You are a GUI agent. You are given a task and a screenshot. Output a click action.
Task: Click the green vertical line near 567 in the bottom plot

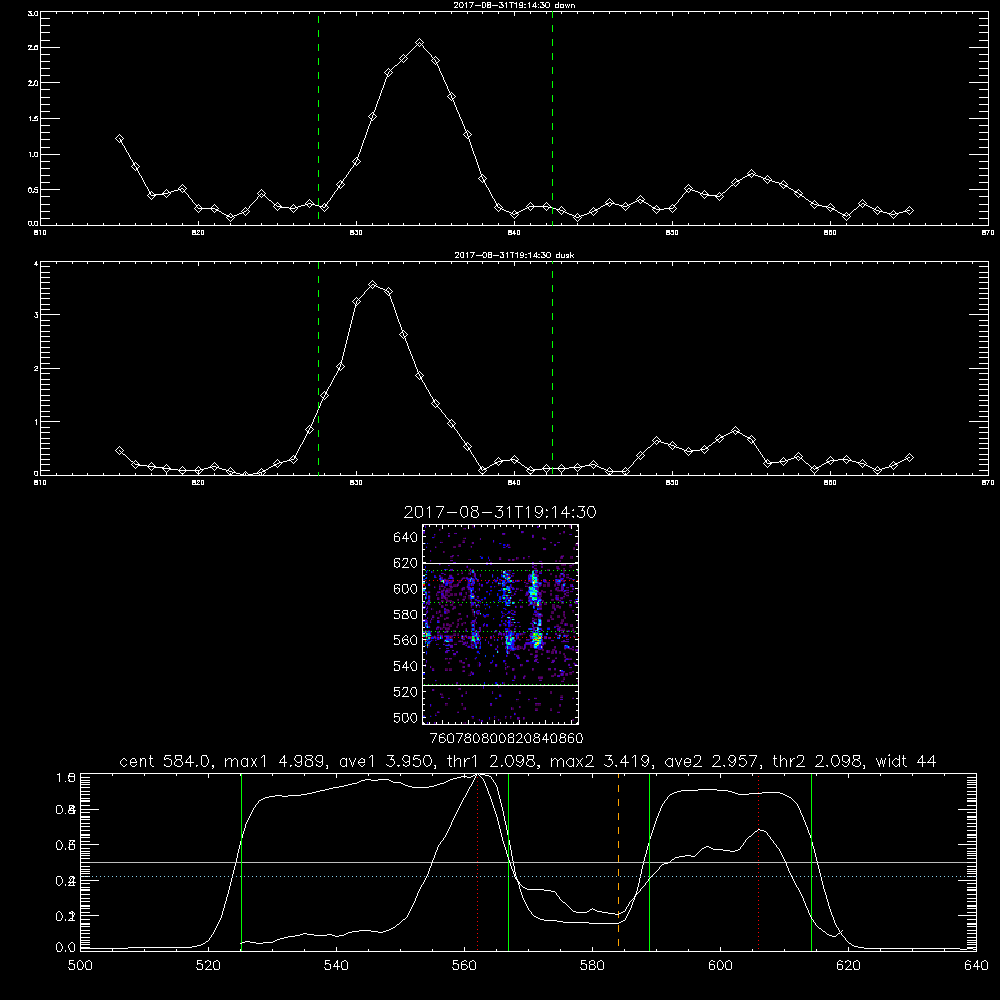(508, 861)
